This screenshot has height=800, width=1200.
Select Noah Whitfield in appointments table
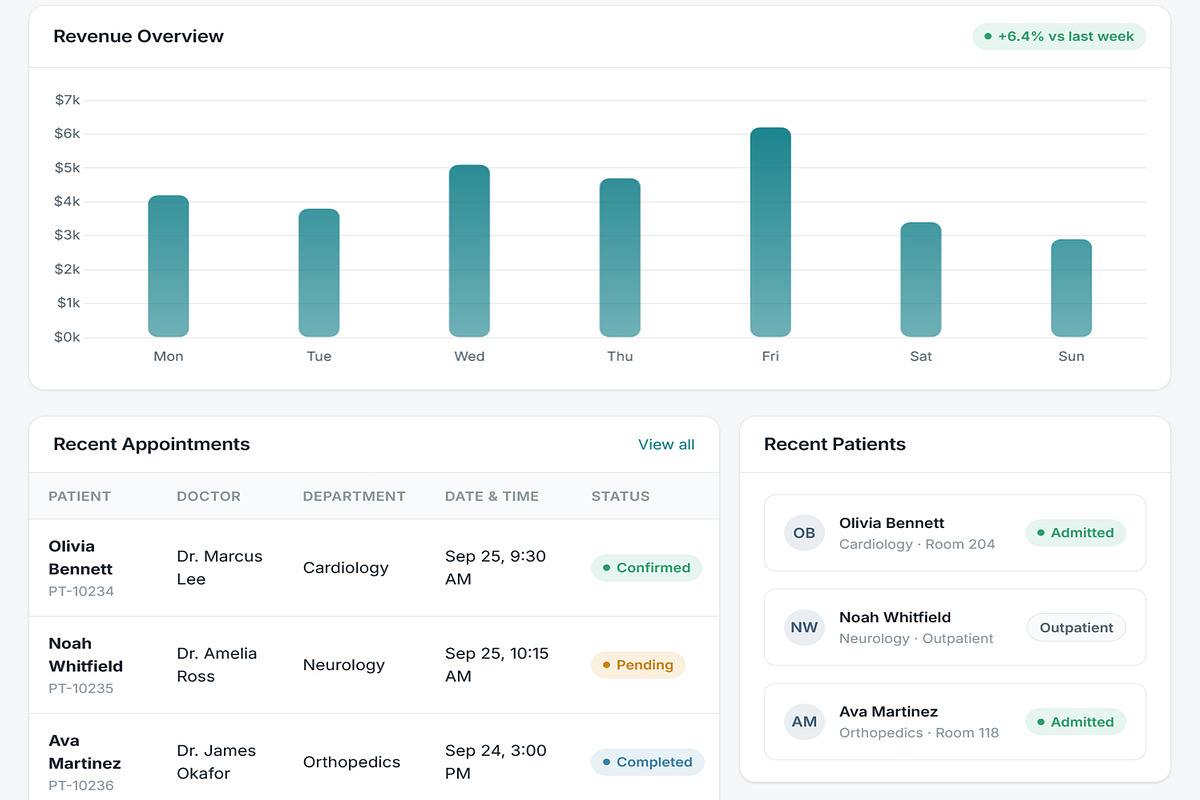86,654
